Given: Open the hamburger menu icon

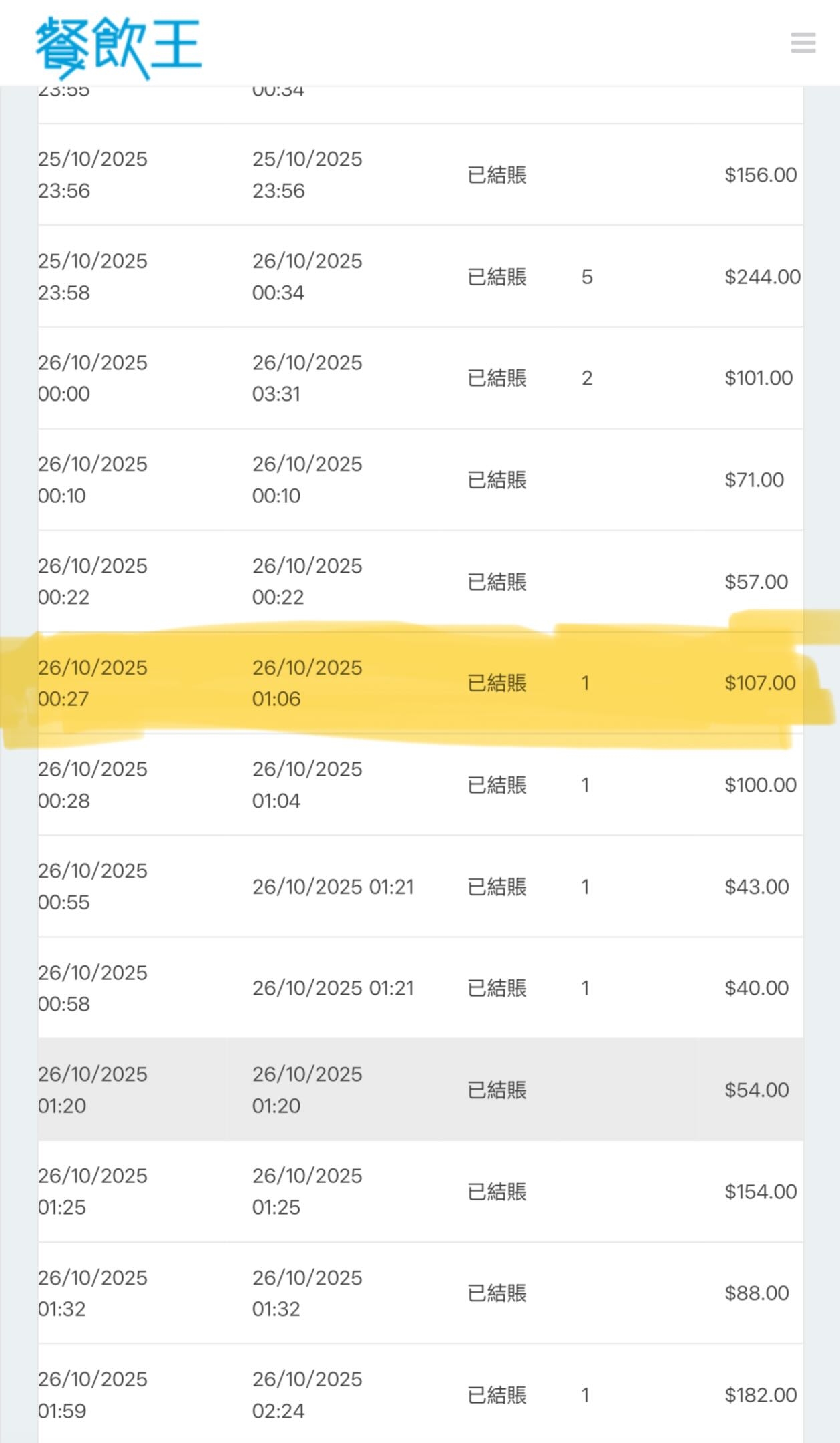Looking at the screenshot, I should click(803, 43).
